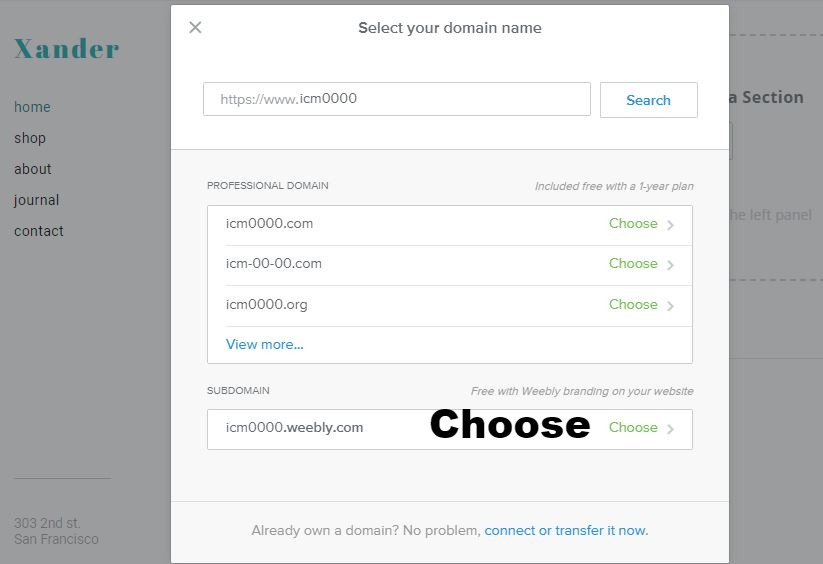Open the connect or transfer link

pyautogui.click(x=566, y=530)
